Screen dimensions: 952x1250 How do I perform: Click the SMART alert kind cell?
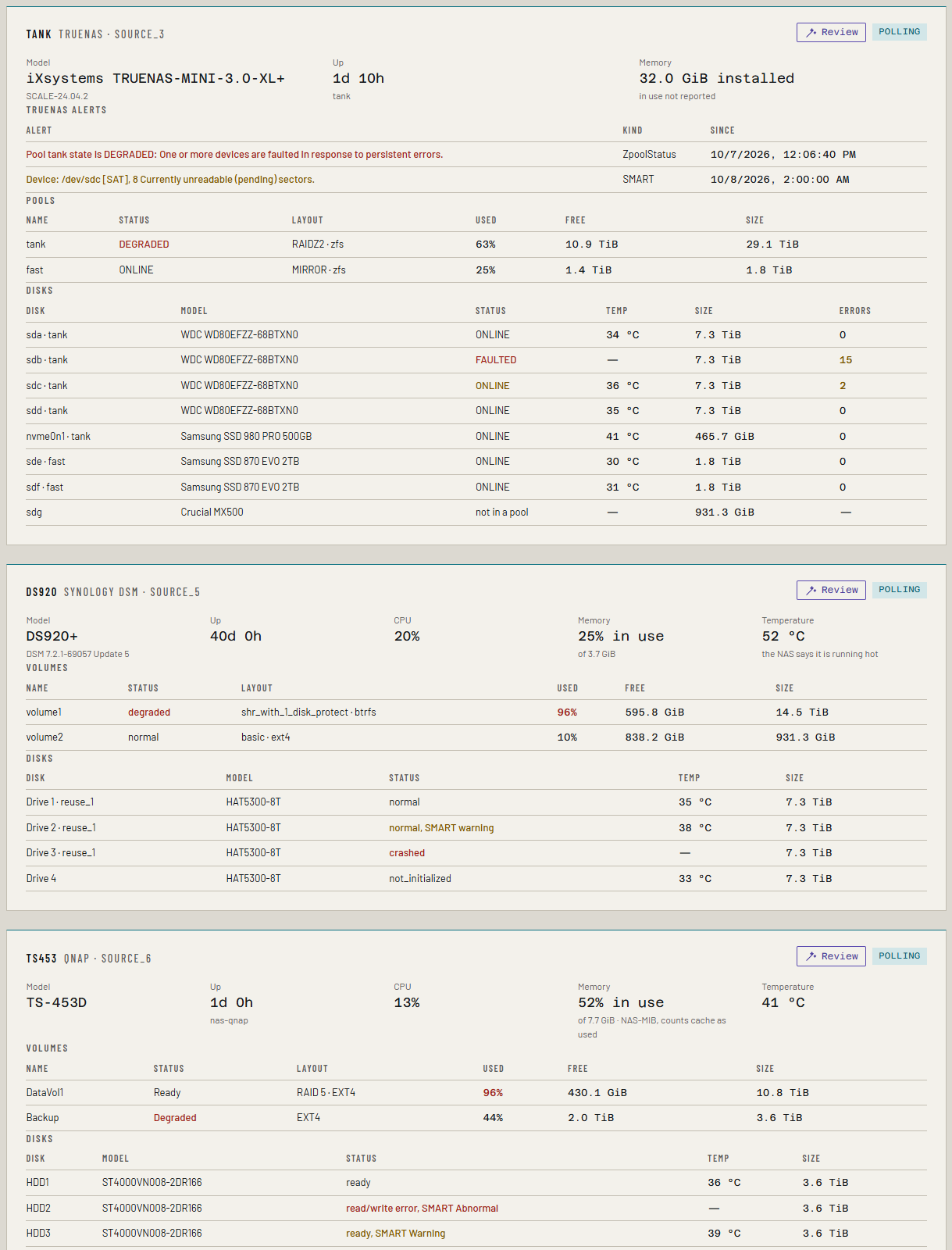pyautogui.click(x=638, y=180)
